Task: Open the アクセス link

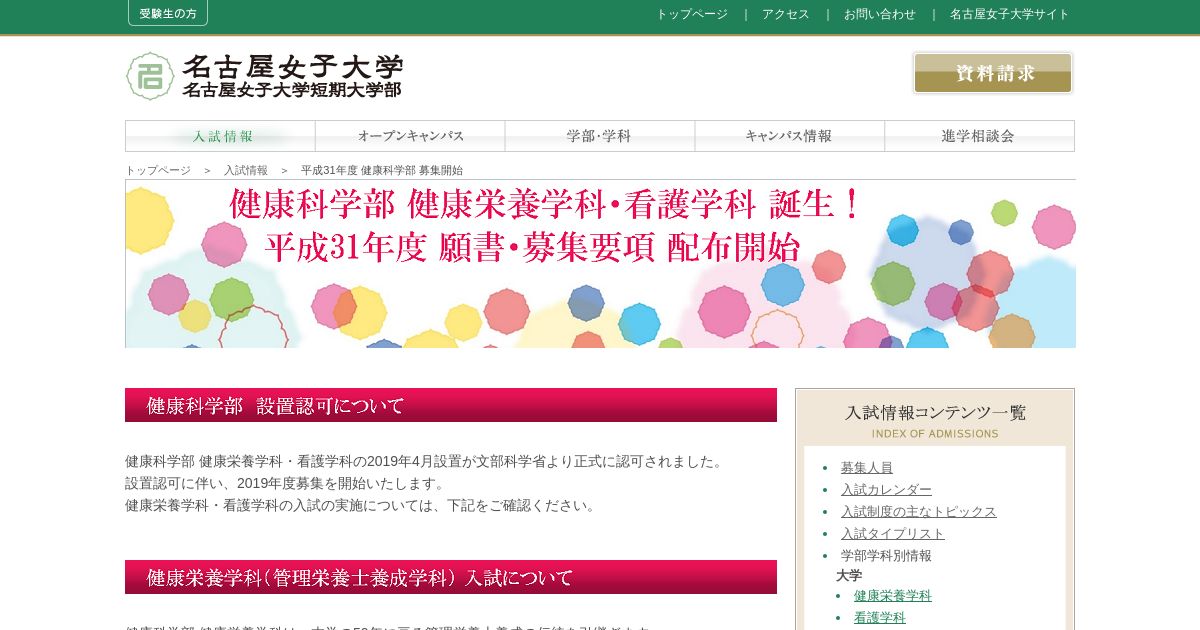Action: [786, 14]
